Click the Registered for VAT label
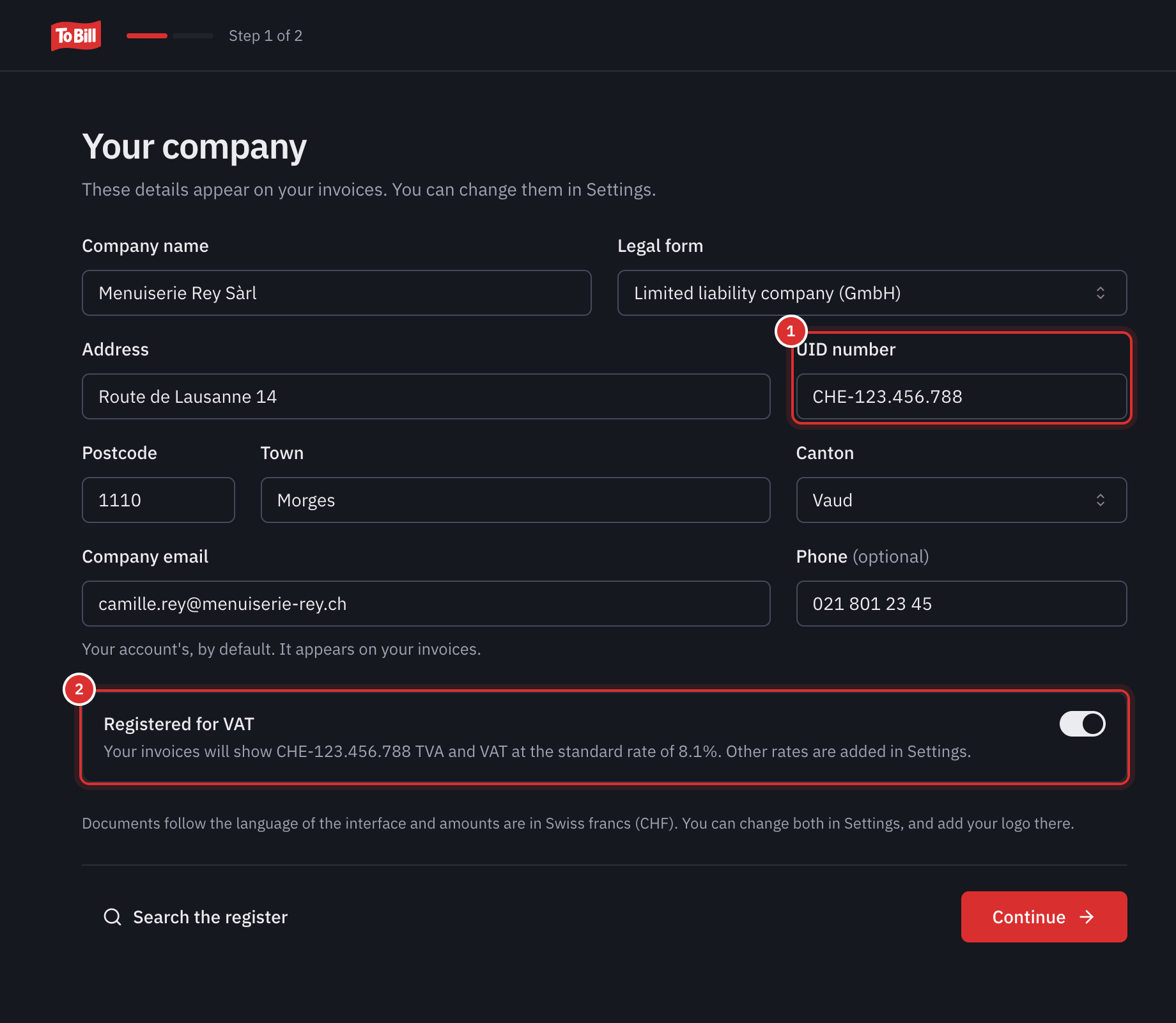Viewport: 1176px width, 1023px height. tap(179, 724)
